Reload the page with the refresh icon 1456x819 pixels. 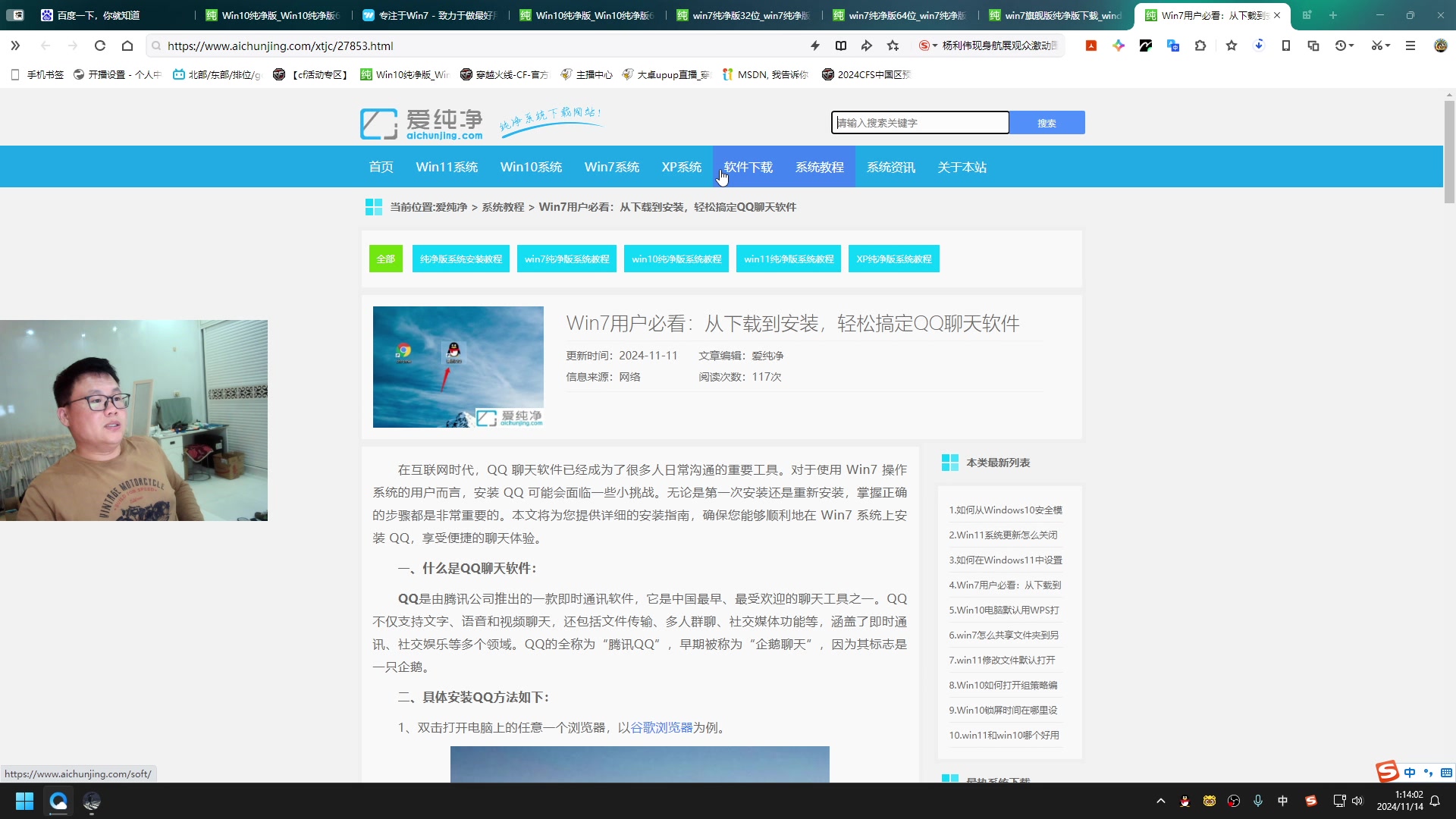[x=99, y=45]
